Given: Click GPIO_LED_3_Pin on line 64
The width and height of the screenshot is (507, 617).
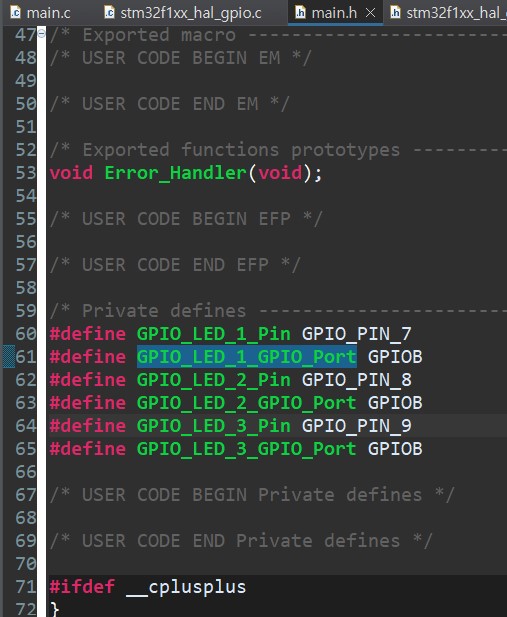Looking at the screenshot, I should click(x=213, y=426).
